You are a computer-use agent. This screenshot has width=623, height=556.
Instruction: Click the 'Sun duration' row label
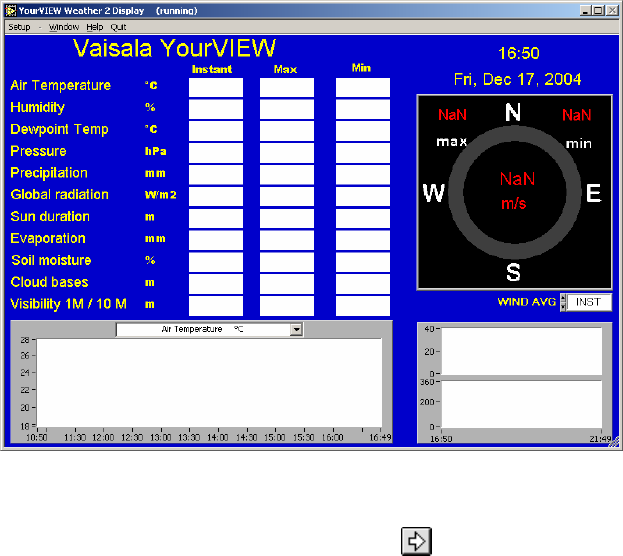tap(50, 217)
